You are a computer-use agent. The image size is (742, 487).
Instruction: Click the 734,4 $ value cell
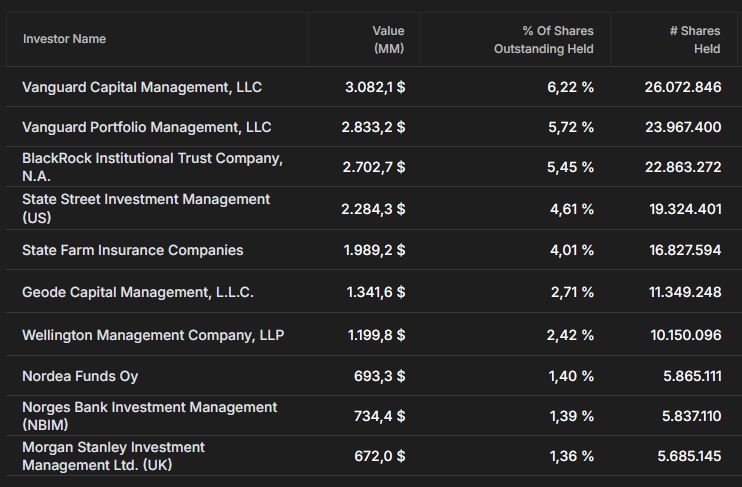pyautogui.click(x=380, y=416)
